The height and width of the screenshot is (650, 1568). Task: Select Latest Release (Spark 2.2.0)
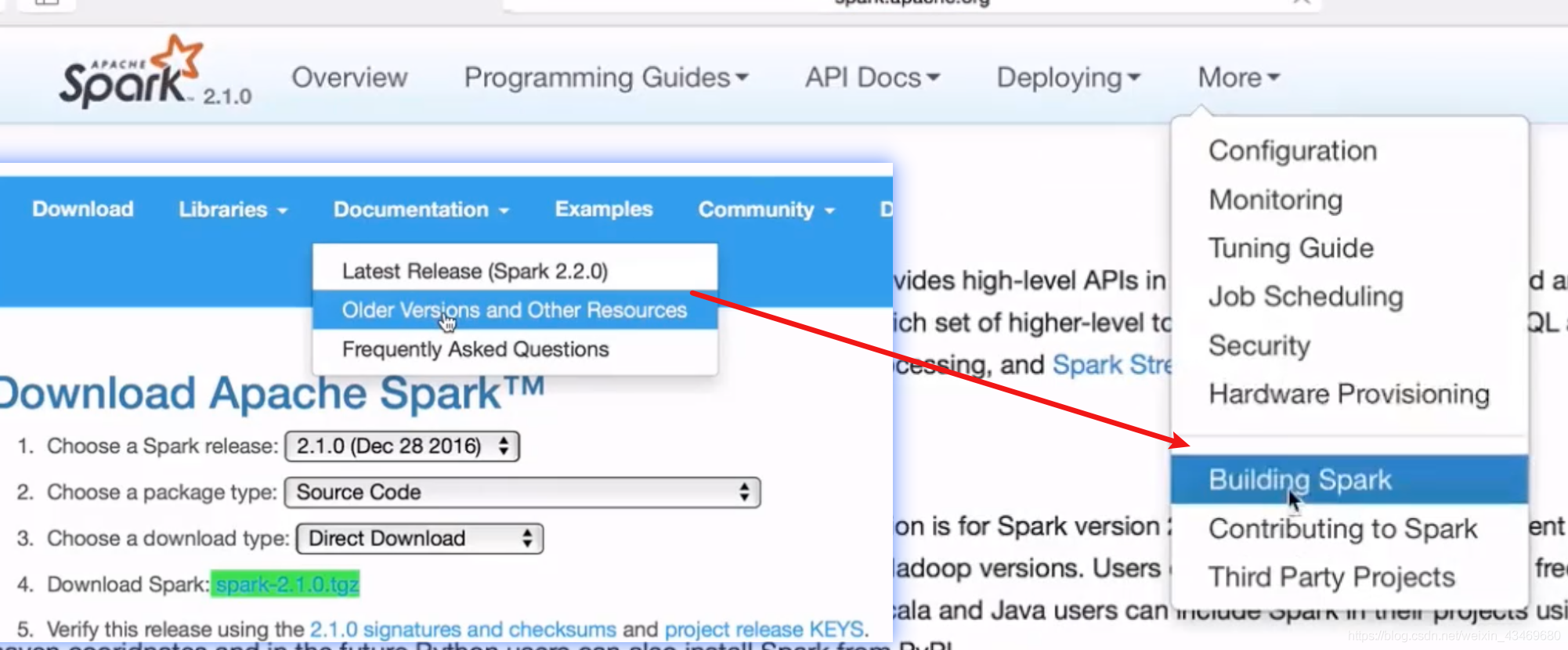(x=515, y=271)
